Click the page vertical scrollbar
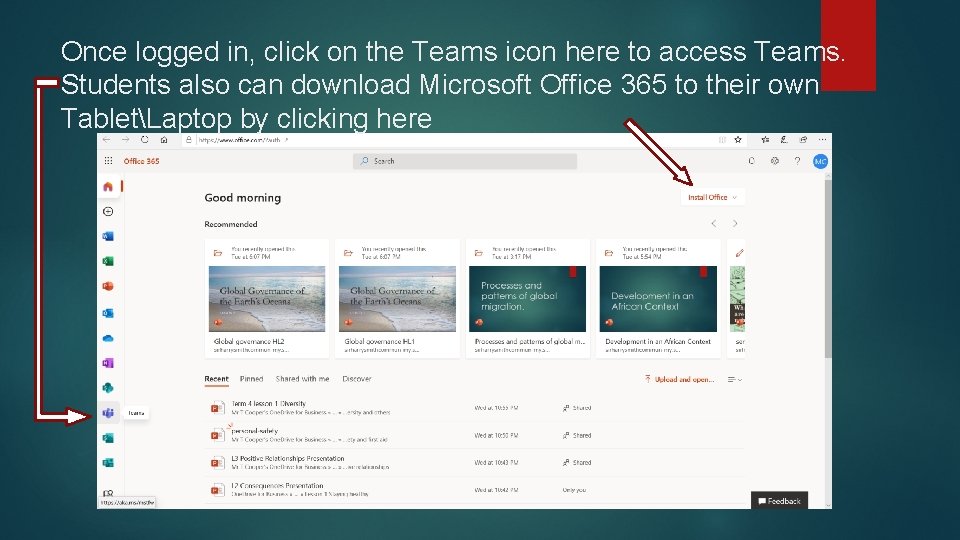The width and height of the screenshot is (960, 540). [828, 268]
